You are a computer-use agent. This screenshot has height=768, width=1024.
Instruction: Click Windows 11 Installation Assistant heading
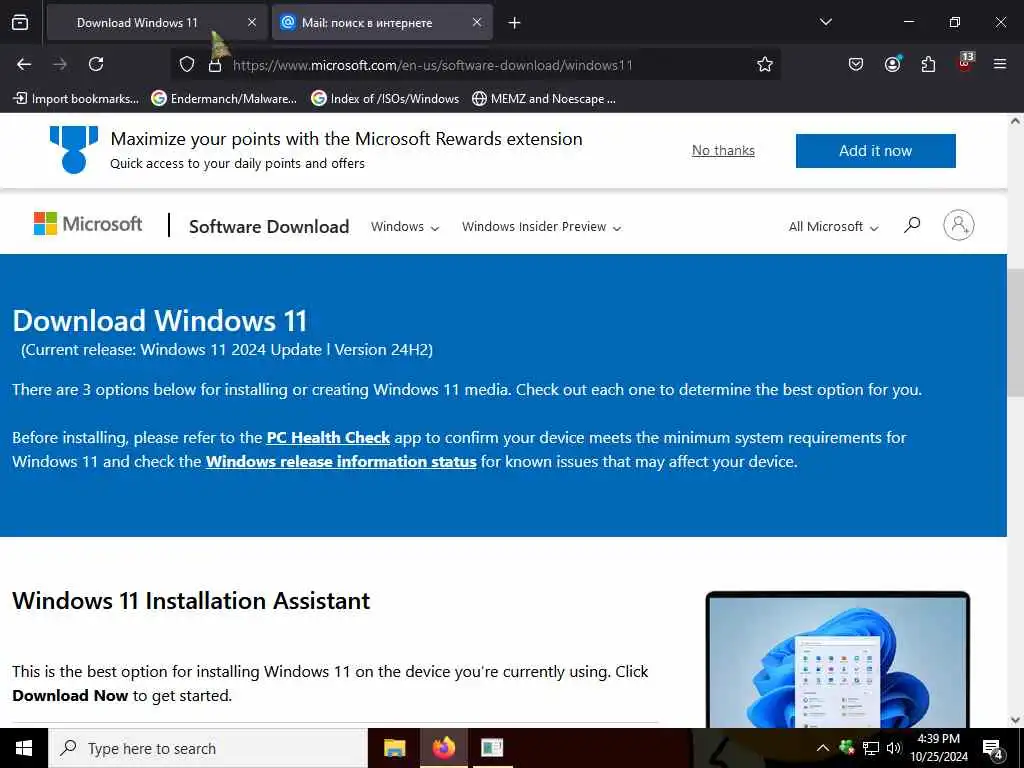pos(191,601)
